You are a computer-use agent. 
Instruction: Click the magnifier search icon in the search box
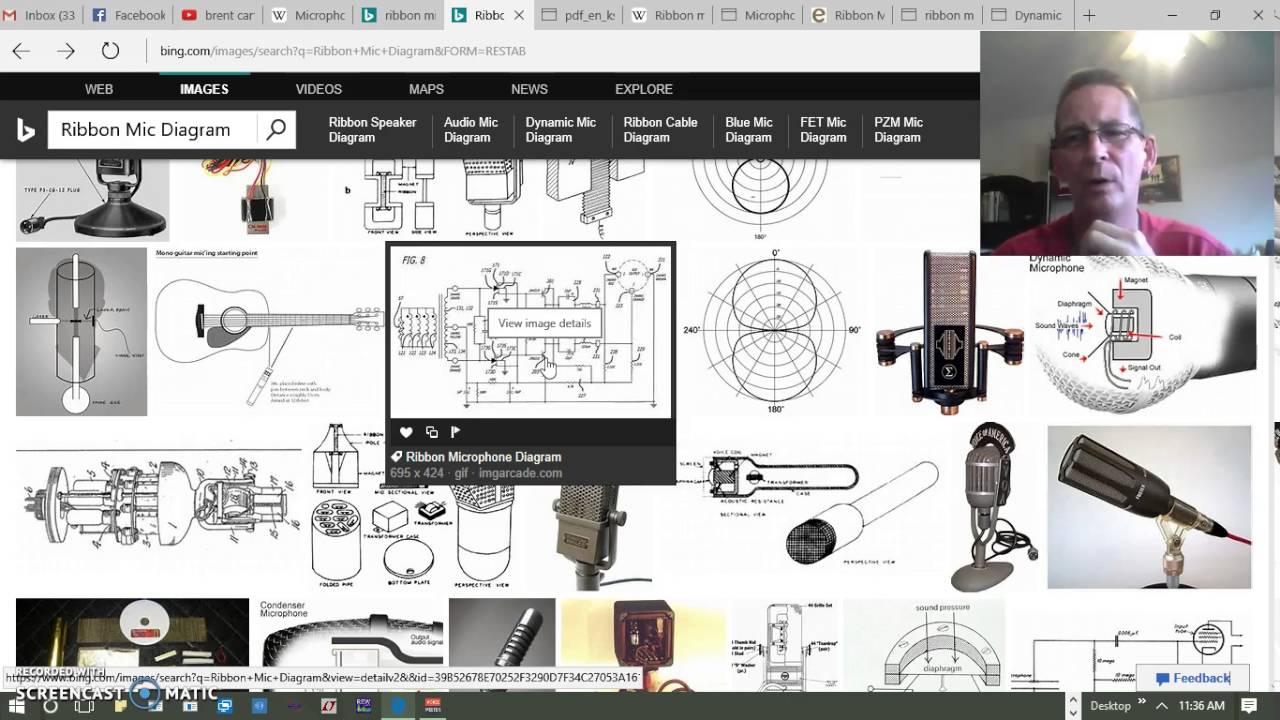276,129
